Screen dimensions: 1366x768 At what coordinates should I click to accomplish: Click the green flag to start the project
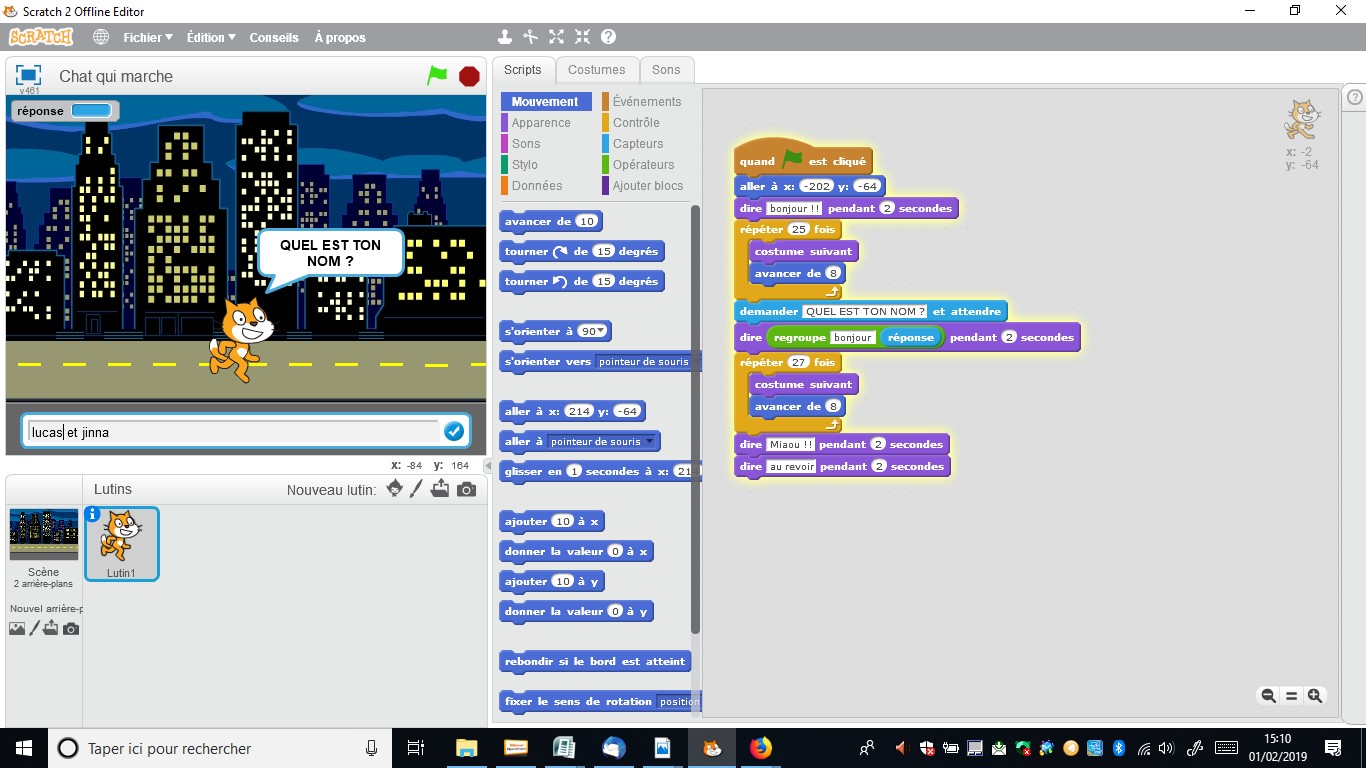(x=437, y=76)
